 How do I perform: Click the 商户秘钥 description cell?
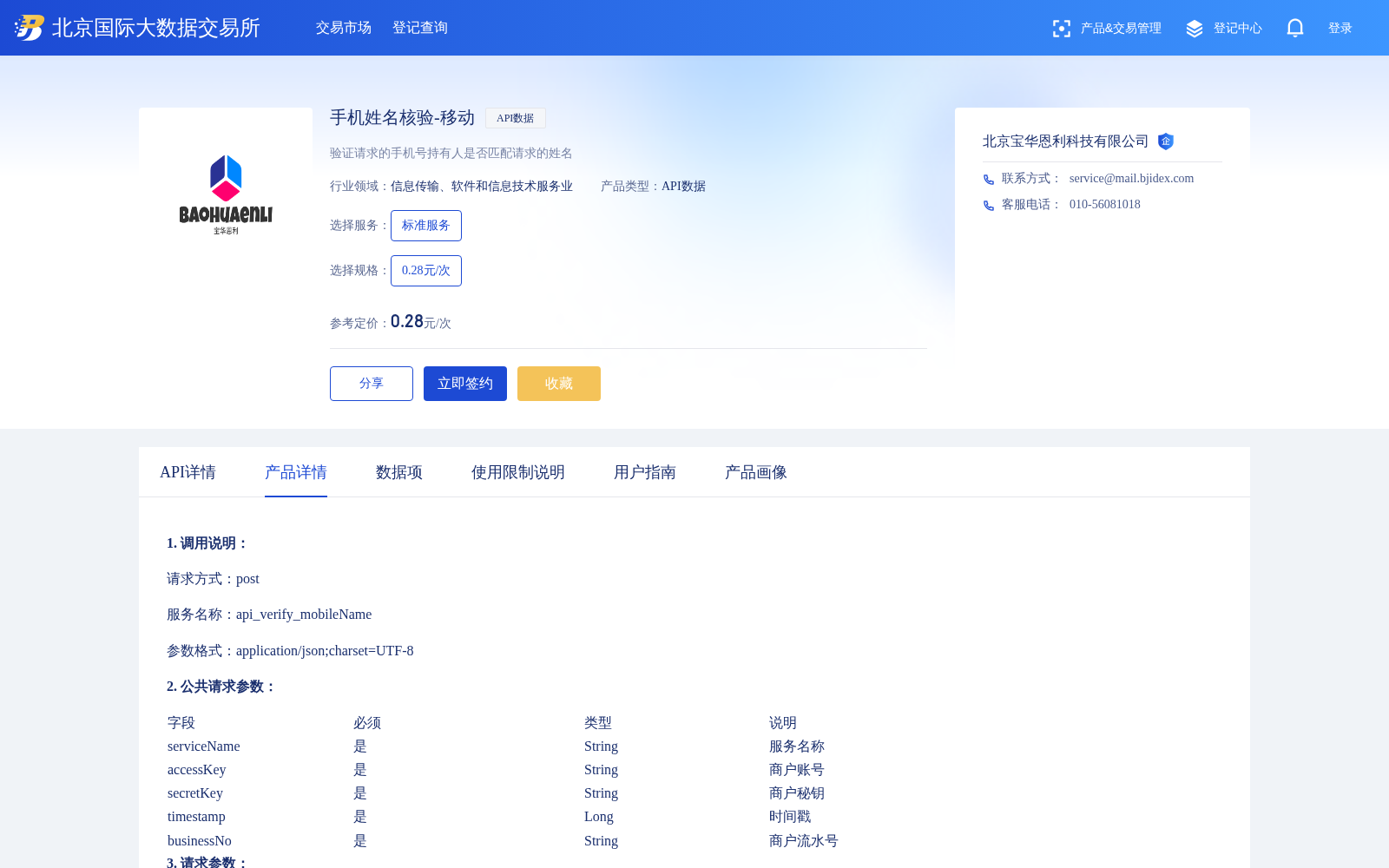point(797,793)
